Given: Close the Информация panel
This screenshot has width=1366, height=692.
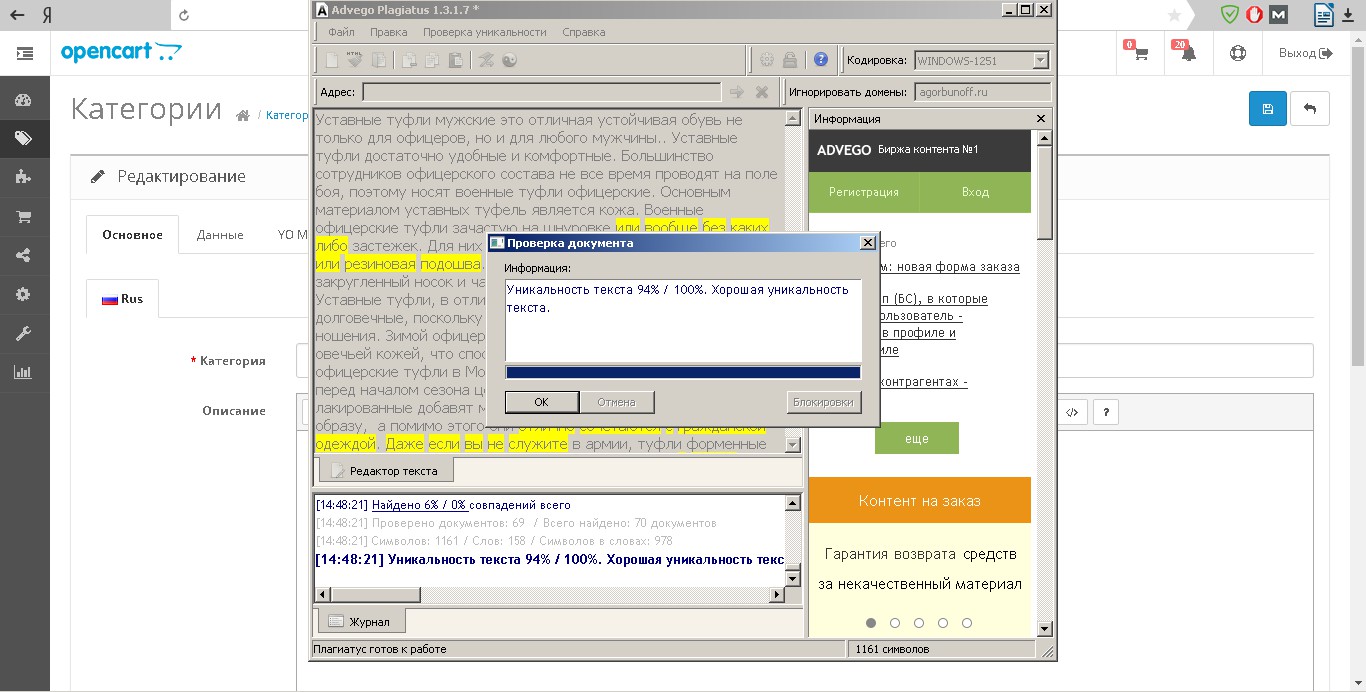Looking at the screenshot, I should [x=1042, y=119].
